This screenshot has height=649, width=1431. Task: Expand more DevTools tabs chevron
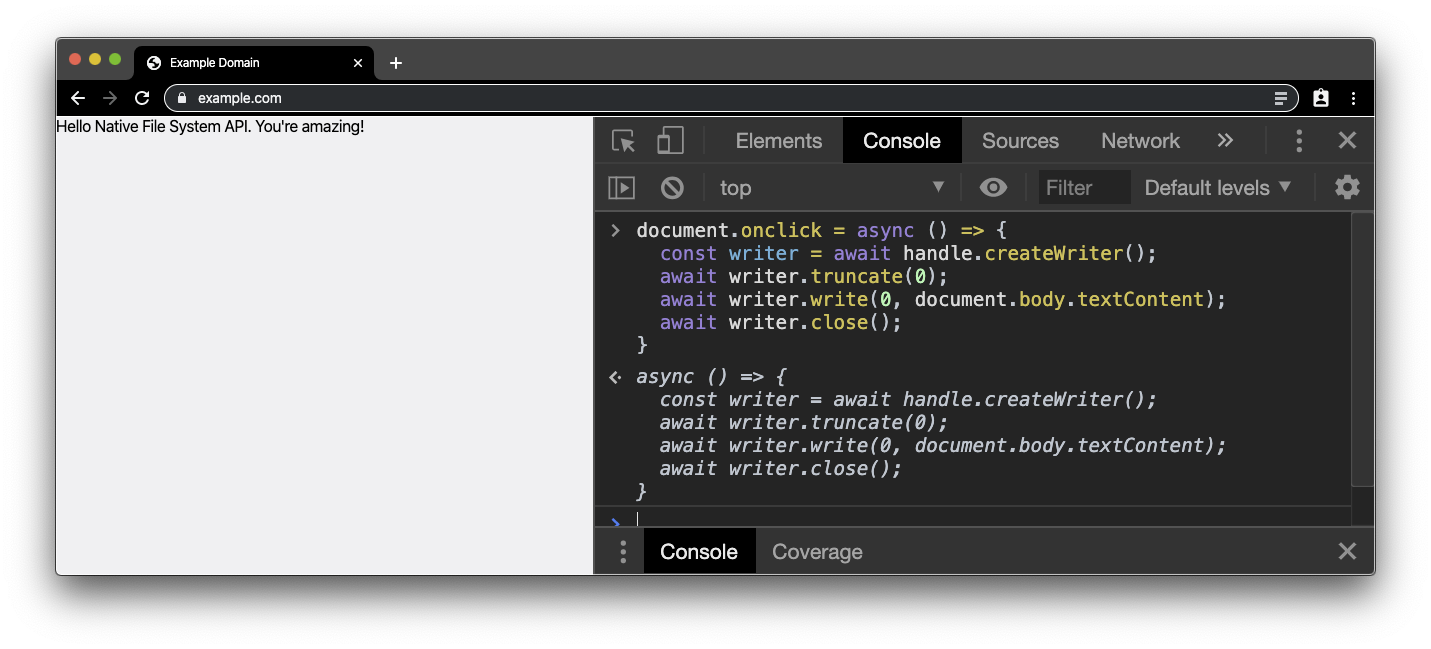point(1225,141)
